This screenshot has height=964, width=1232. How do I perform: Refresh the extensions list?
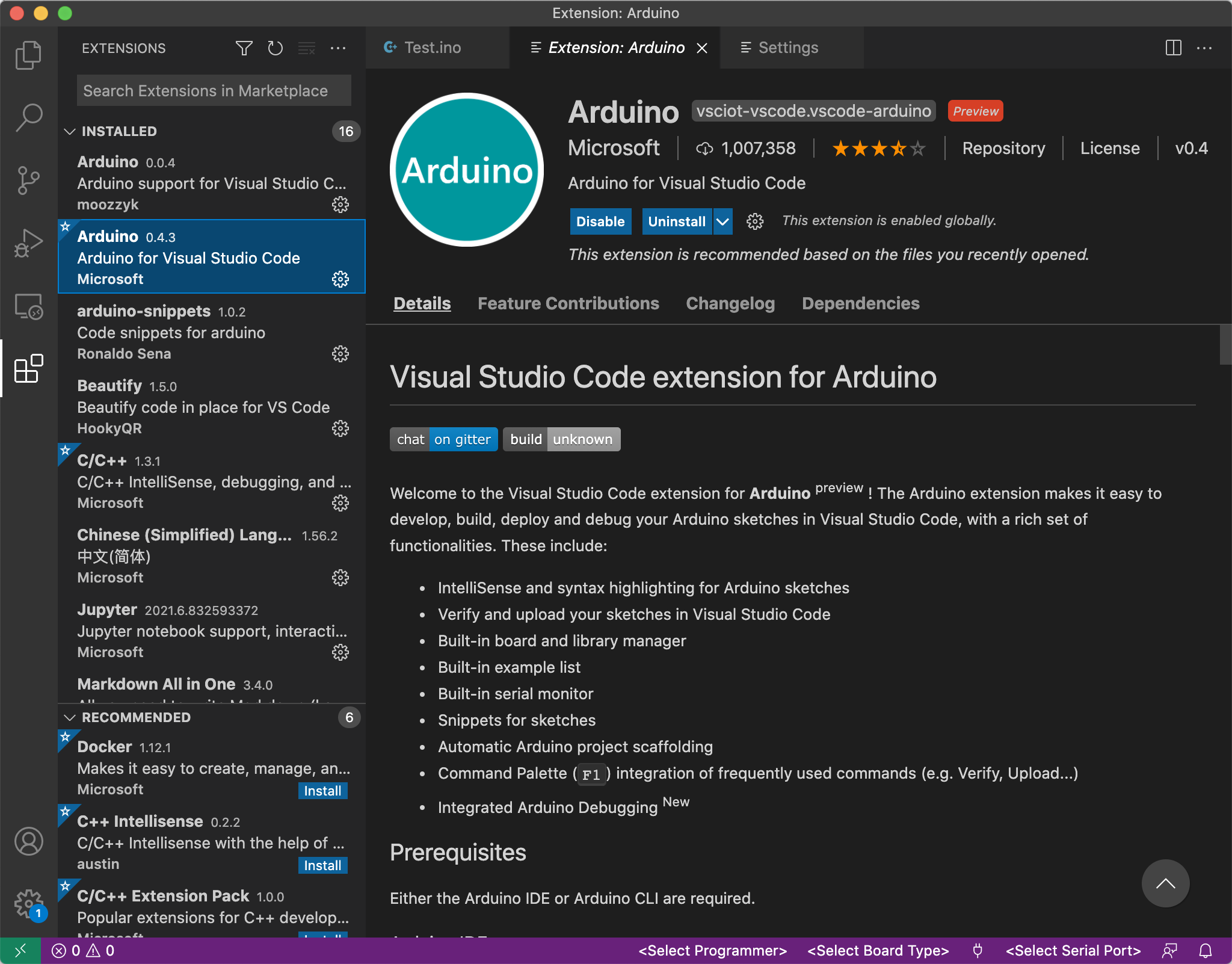click(x=275, y=48)
